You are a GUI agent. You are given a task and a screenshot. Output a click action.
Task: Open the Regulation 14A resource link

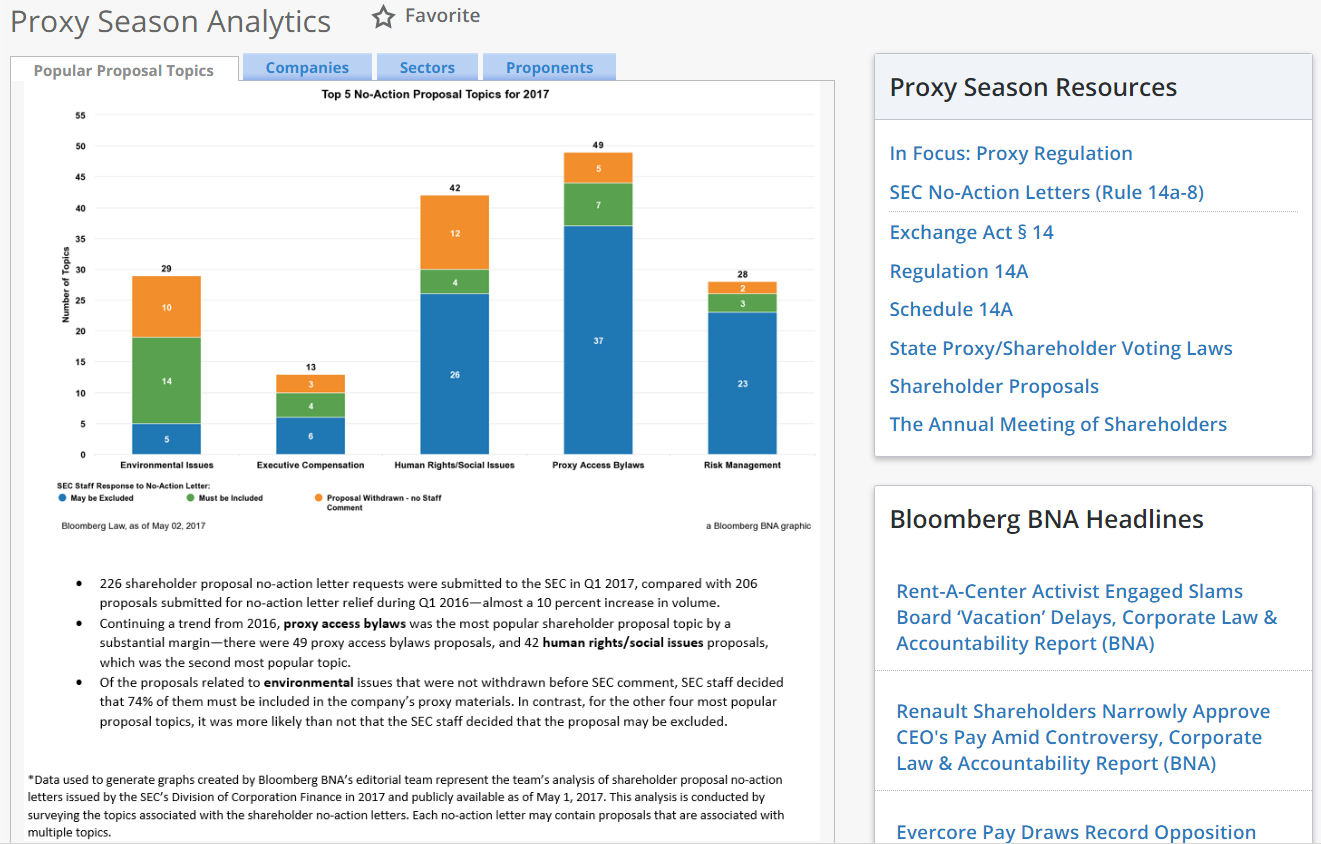point(958,271)
